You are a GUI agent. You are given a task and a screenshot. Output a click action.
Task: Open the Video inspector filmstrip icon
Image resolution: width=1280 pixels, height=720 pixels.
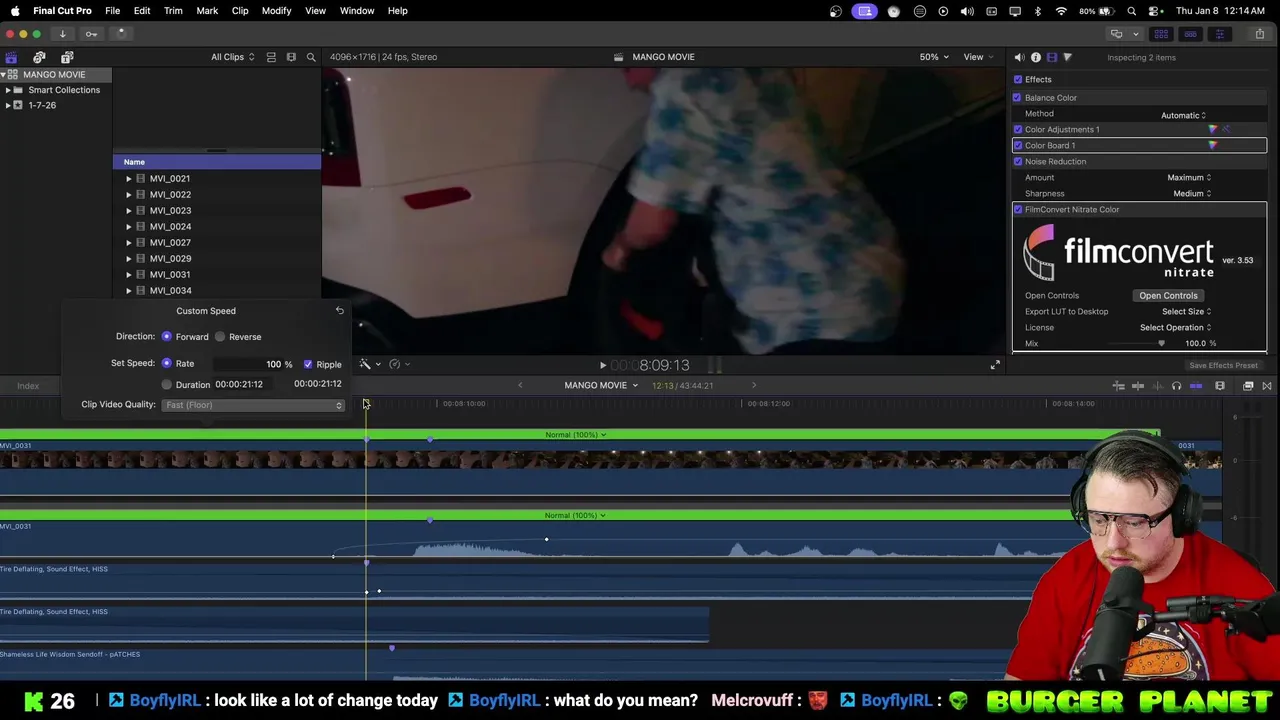pos(1051,57)
